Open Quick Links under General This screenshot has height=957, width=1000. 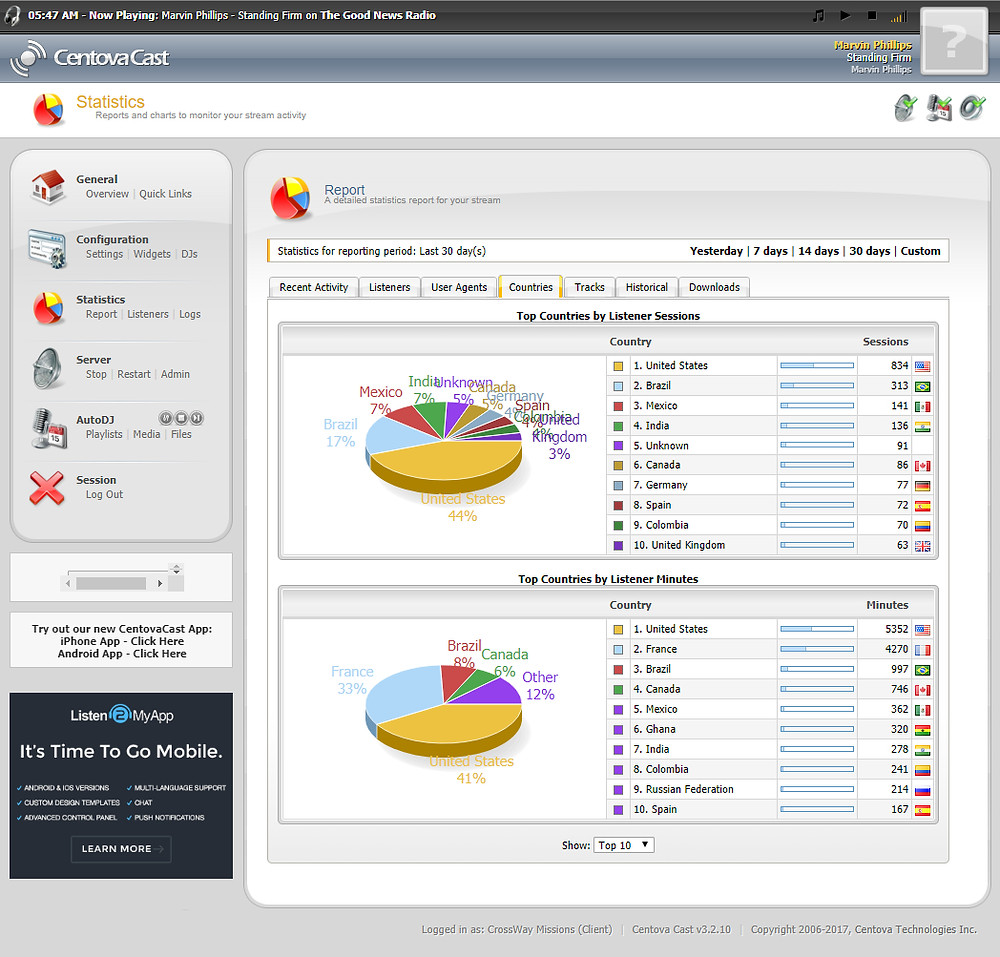[165, 194]
